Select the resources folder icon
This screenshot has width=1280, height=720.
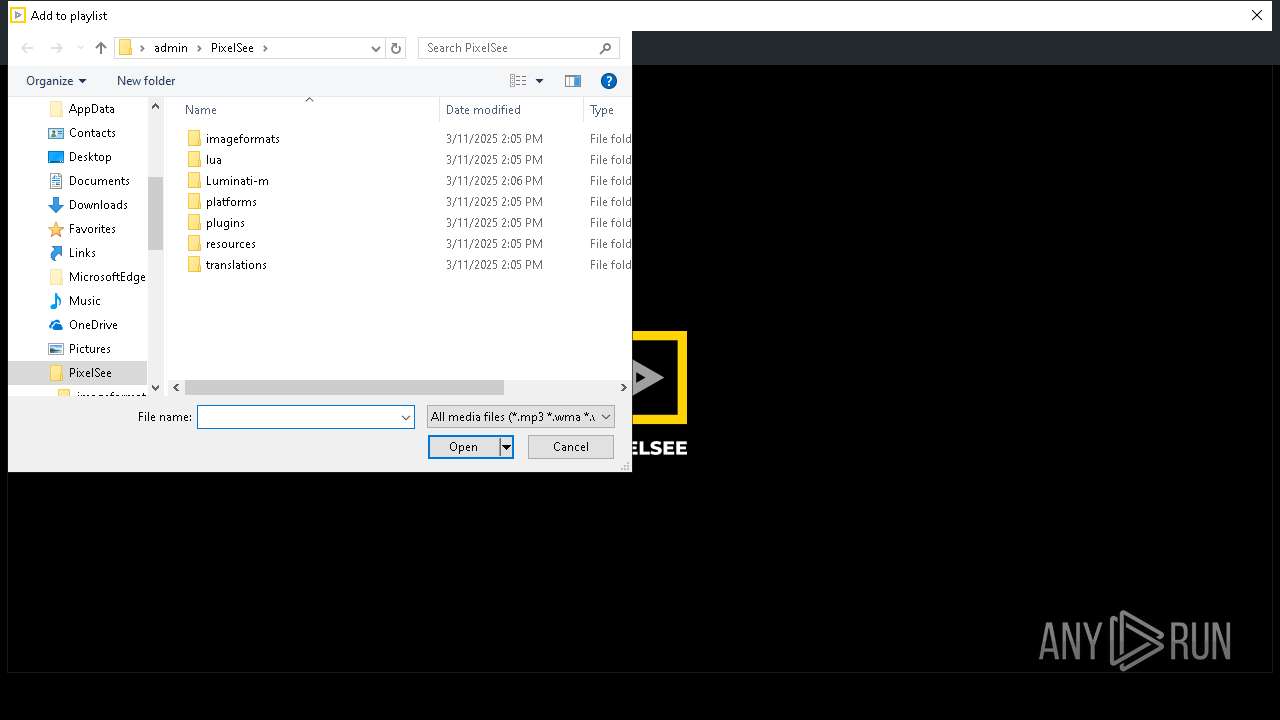(x=195, y=244)
